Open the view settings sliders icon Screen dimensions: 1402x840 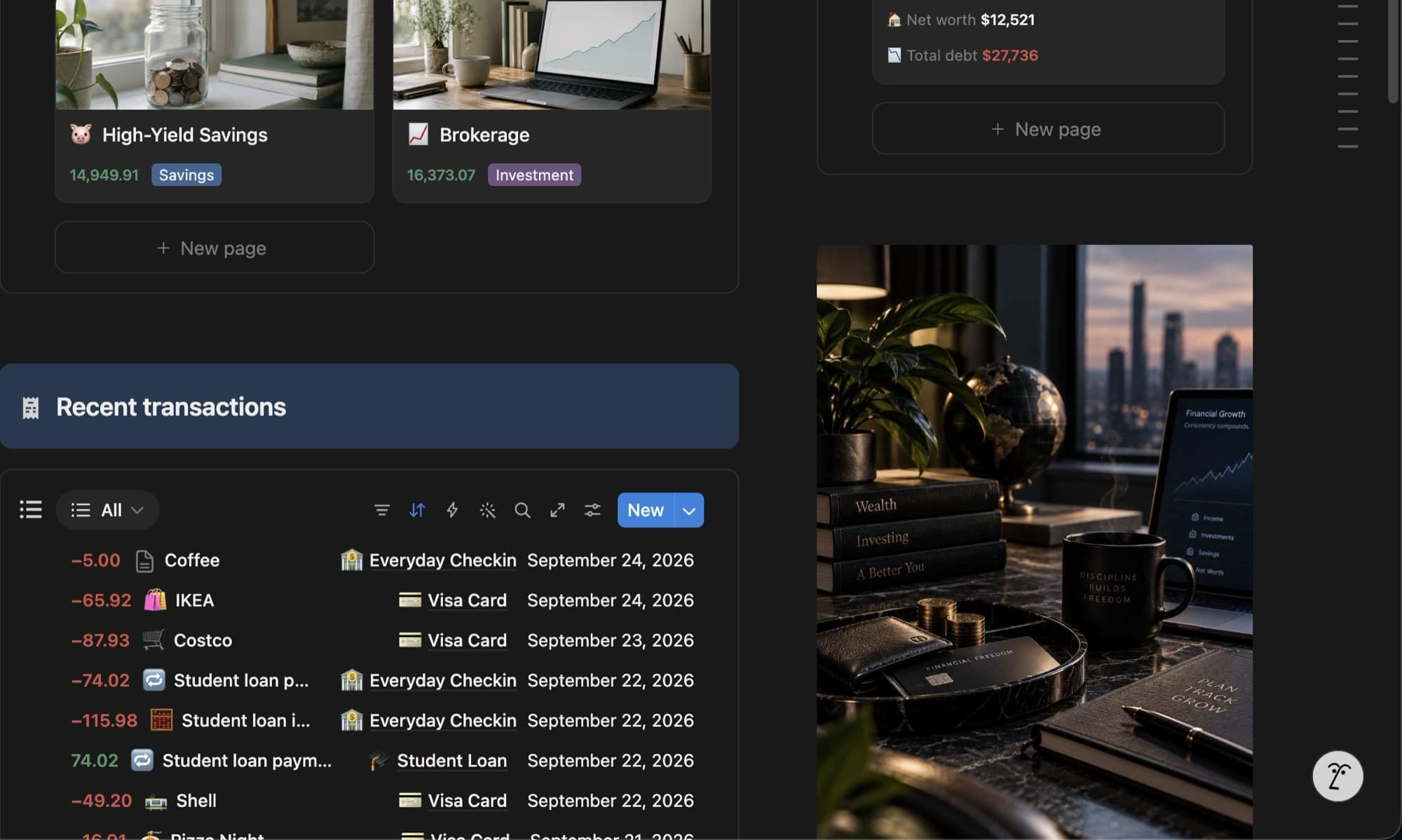592,510
